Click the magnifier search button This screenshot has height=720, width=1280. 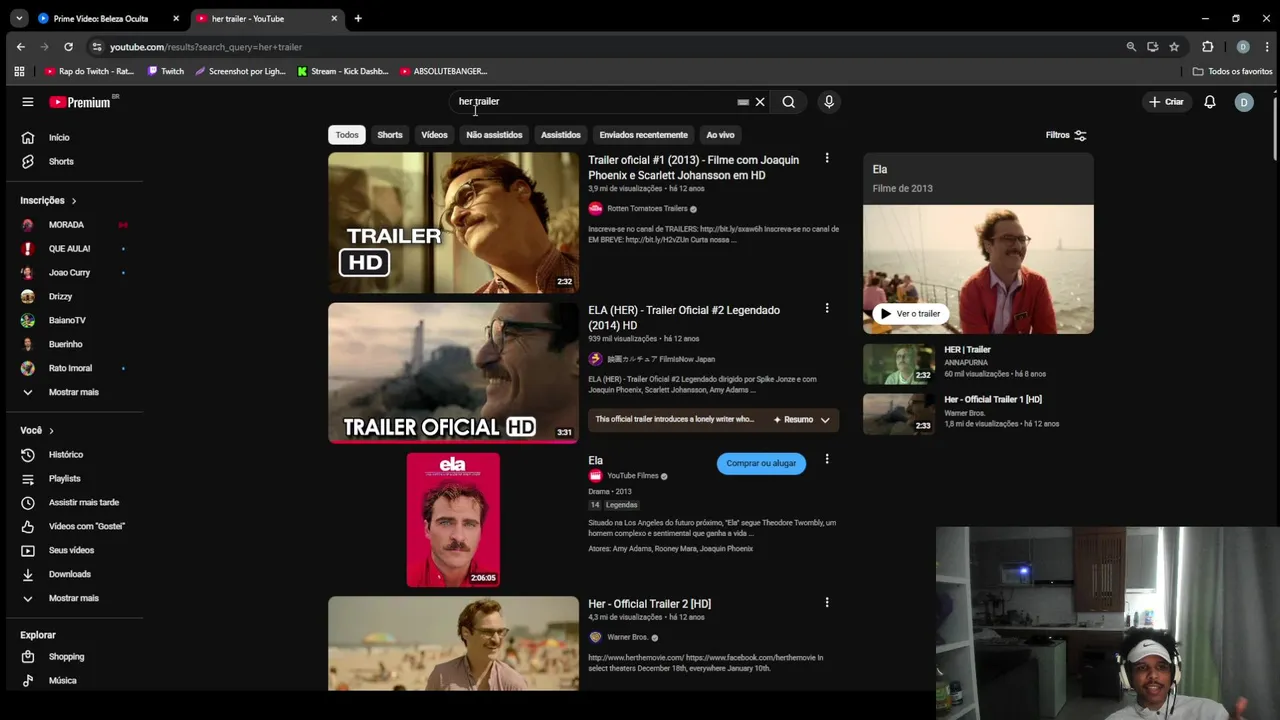[789, 102]
